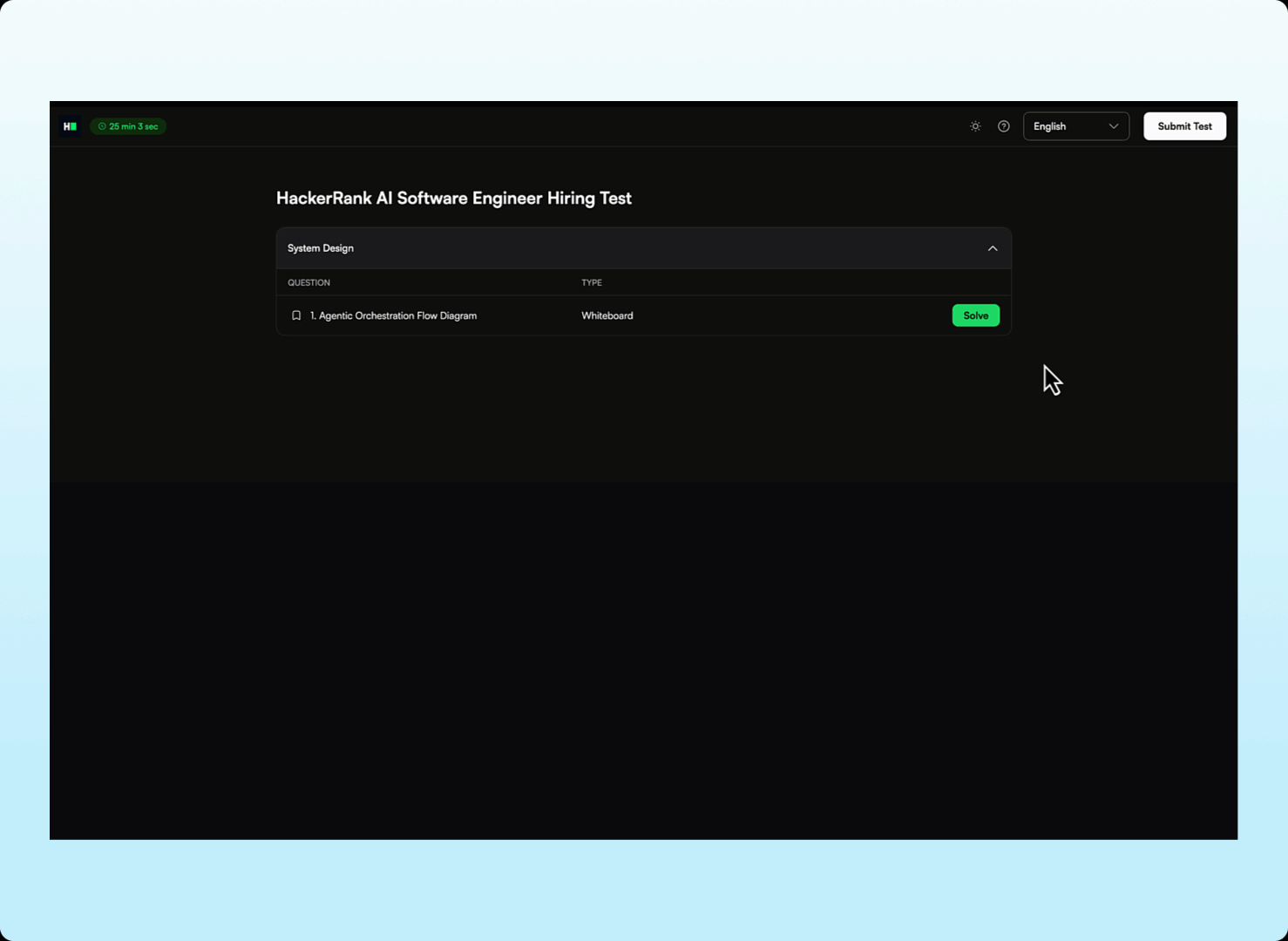Click the Submit Test button
The height and width of the screenshot is (941, 1288).
(1184, 126)
